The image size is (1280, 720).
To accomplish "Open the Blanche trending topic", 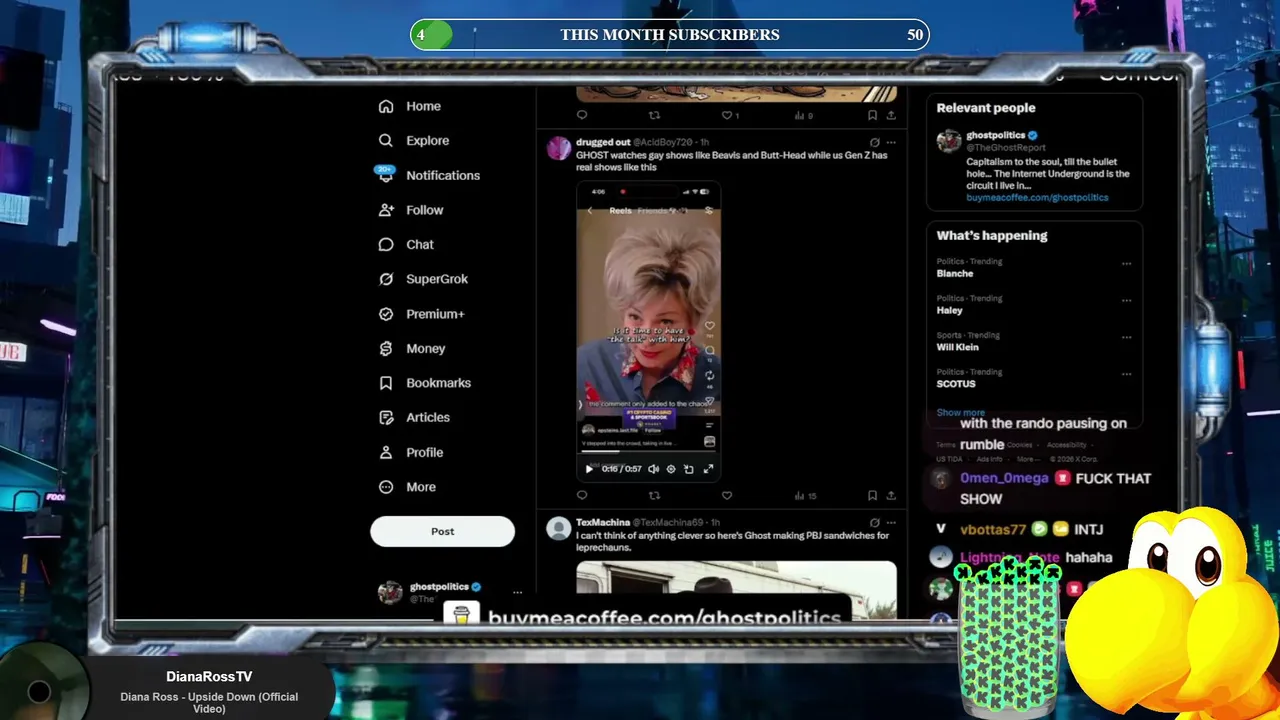I will coord(954,273).
